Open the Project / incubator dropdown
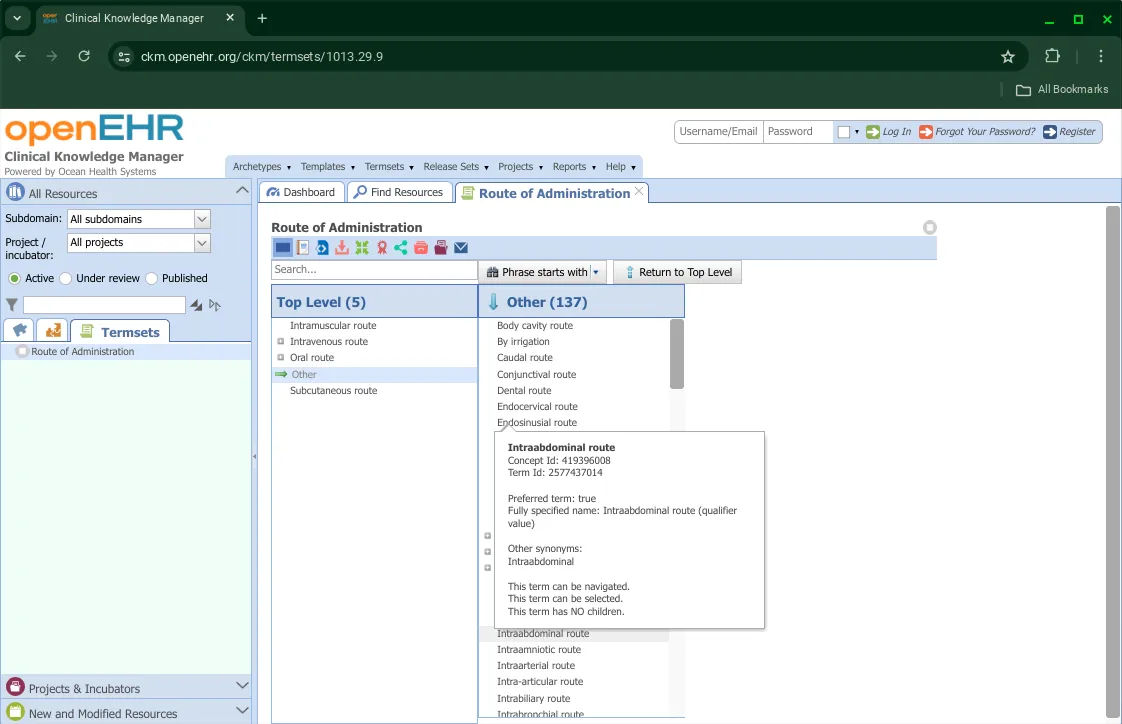Viewport: 1122px width, 724px height. [x=202, y=243]
